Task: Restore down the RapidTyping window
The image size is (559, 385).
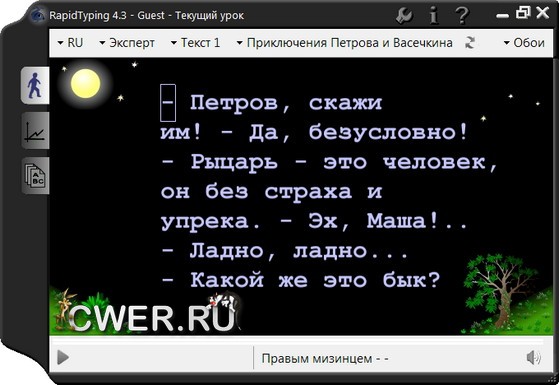Action: 523,13
